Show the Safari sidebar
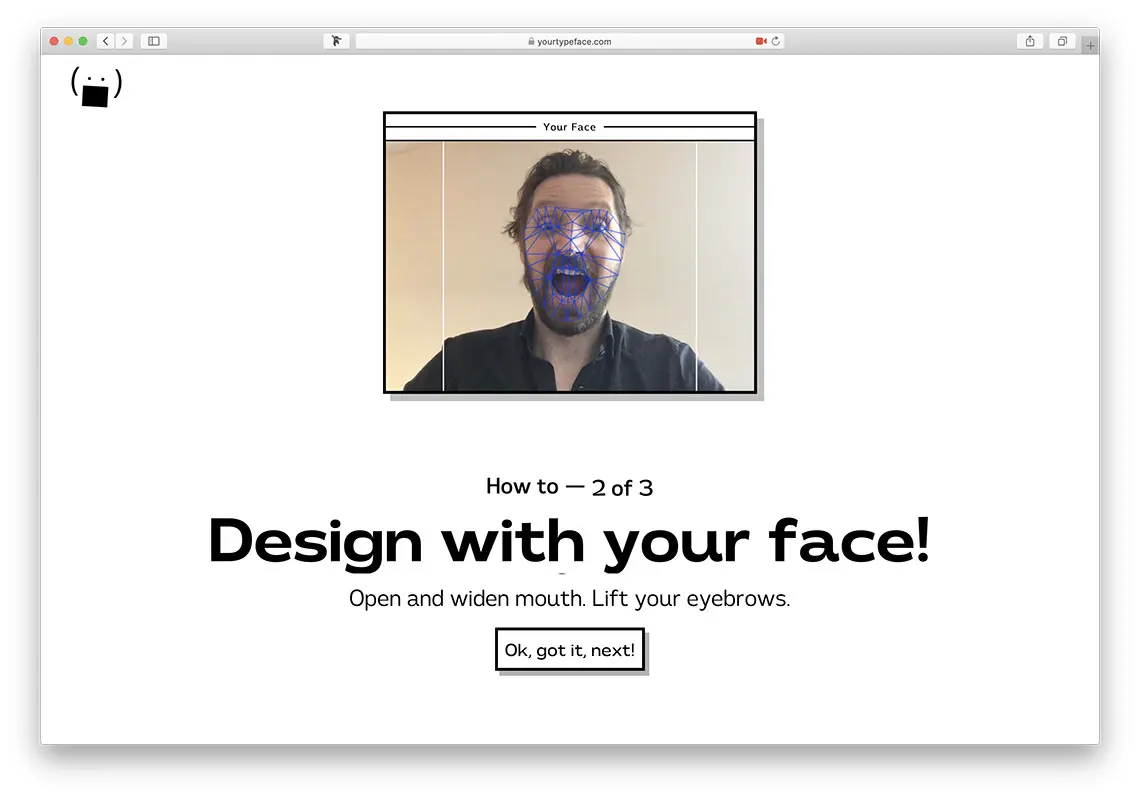Viewport: 1140px width, 798px height. pos(154,41)
